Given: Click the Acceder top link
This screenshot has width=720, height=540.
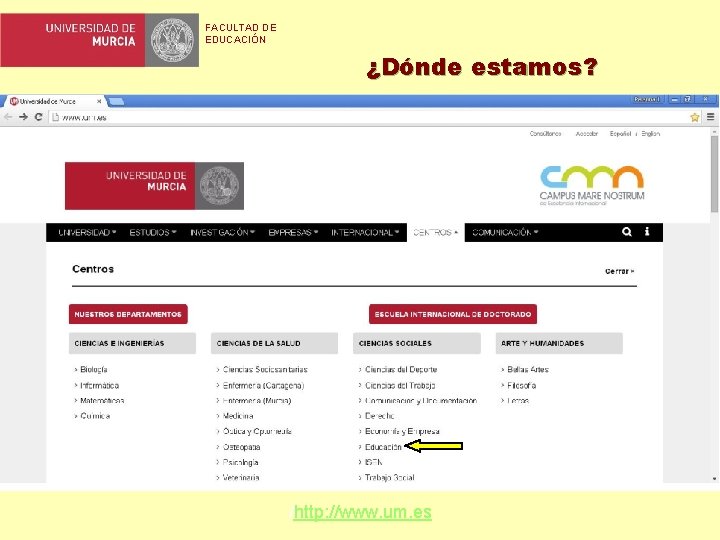Looking at the screenshot, I should [587, 134].
